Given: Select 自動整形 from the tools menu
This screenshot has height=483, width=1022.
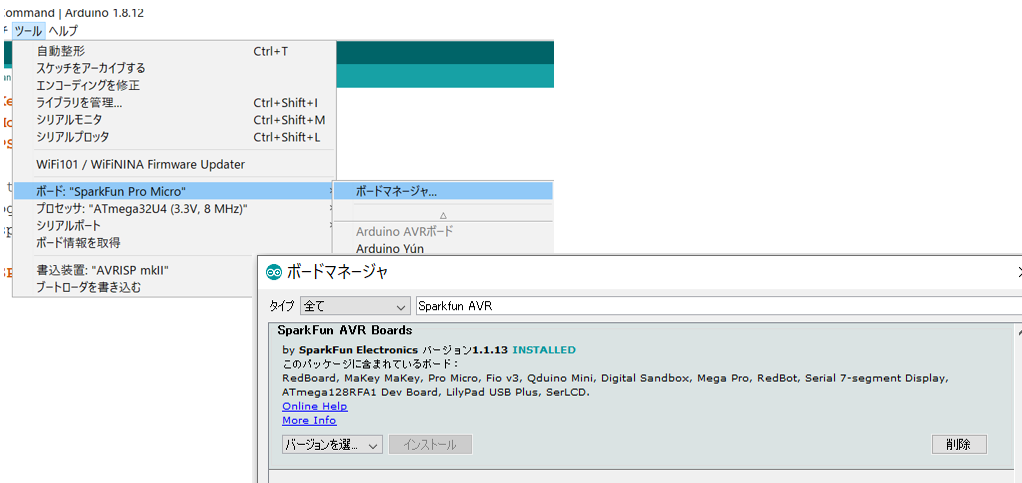Looking at the screenshot, I should tap(174, 51).
